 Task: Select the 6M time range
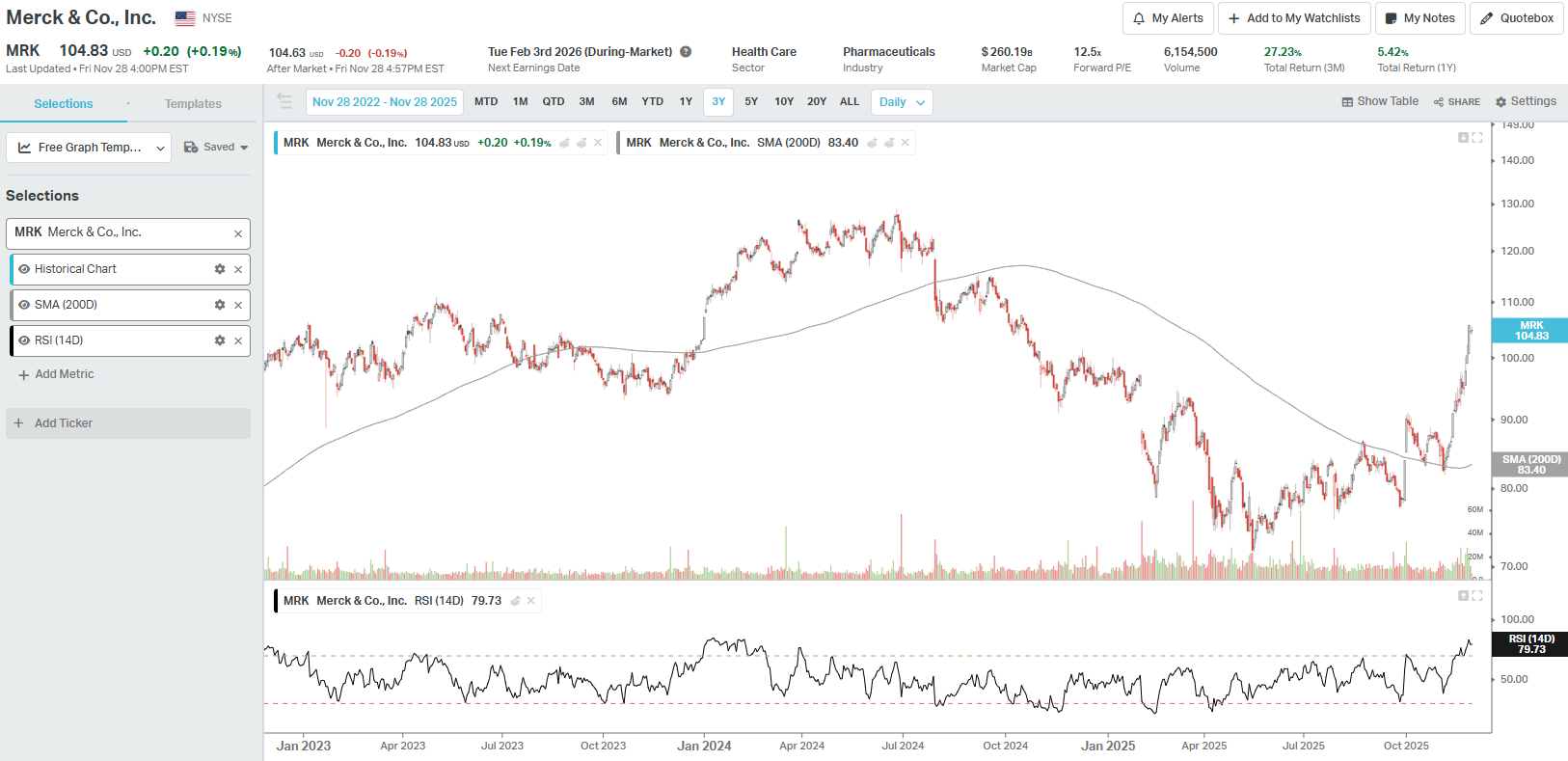[x=619, y=101]
